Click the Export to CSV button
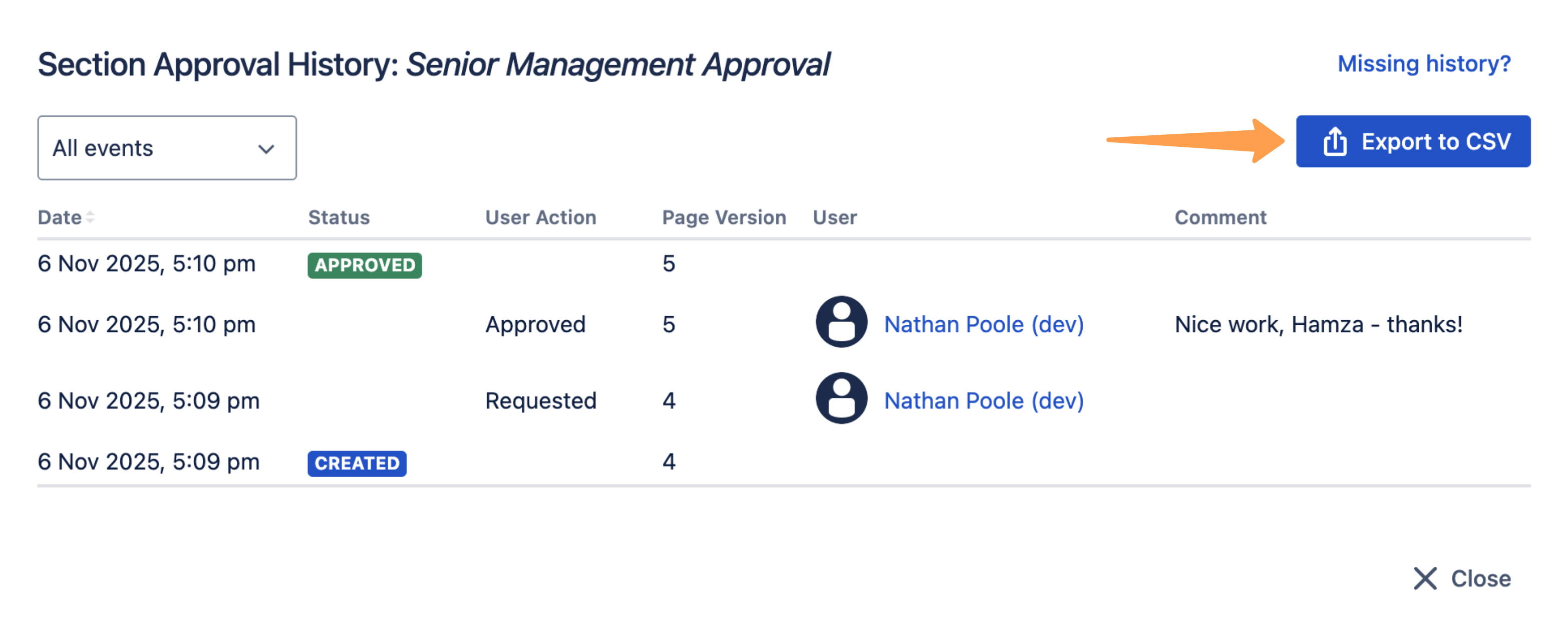Image resolution: width=1568 pixels, height=640 pixels. [x=1412, y=141]
